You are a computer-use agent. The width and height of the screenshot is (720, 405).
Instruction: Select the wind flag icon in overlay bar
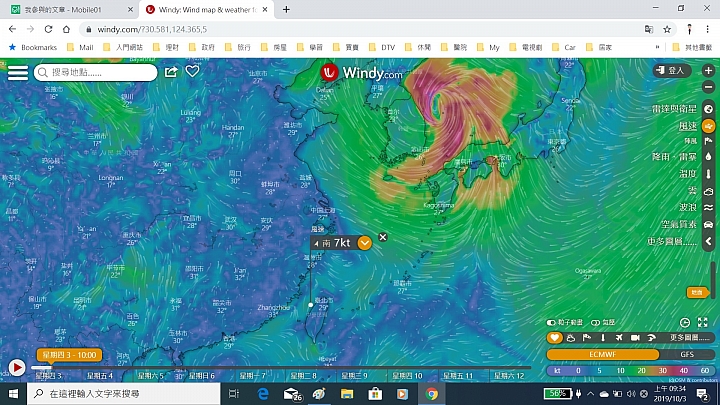587,338
